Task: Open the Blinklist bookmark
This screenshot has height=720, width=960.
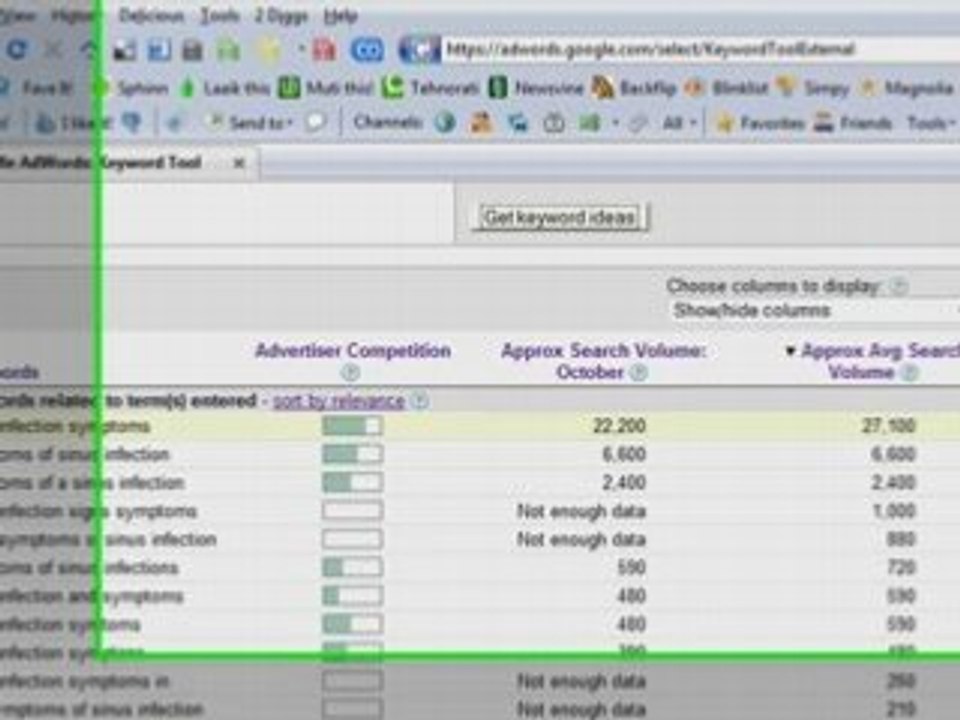Action: coord(726,88)
